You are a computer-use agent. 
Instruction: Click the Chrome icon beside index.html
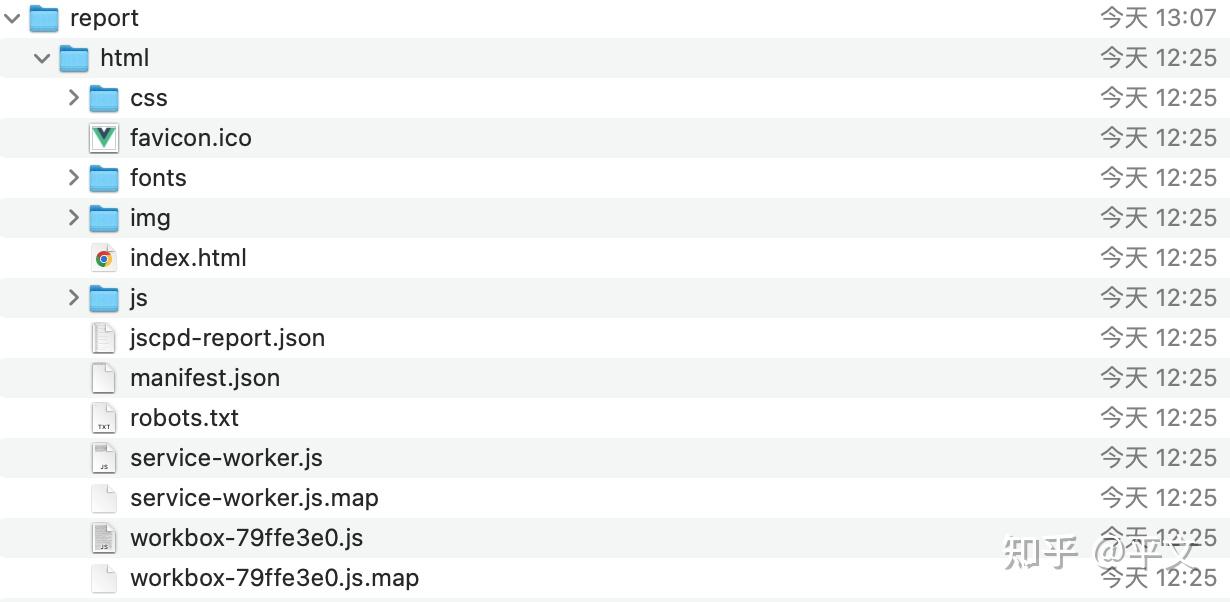pyautogui.click(x=104, y=258)
